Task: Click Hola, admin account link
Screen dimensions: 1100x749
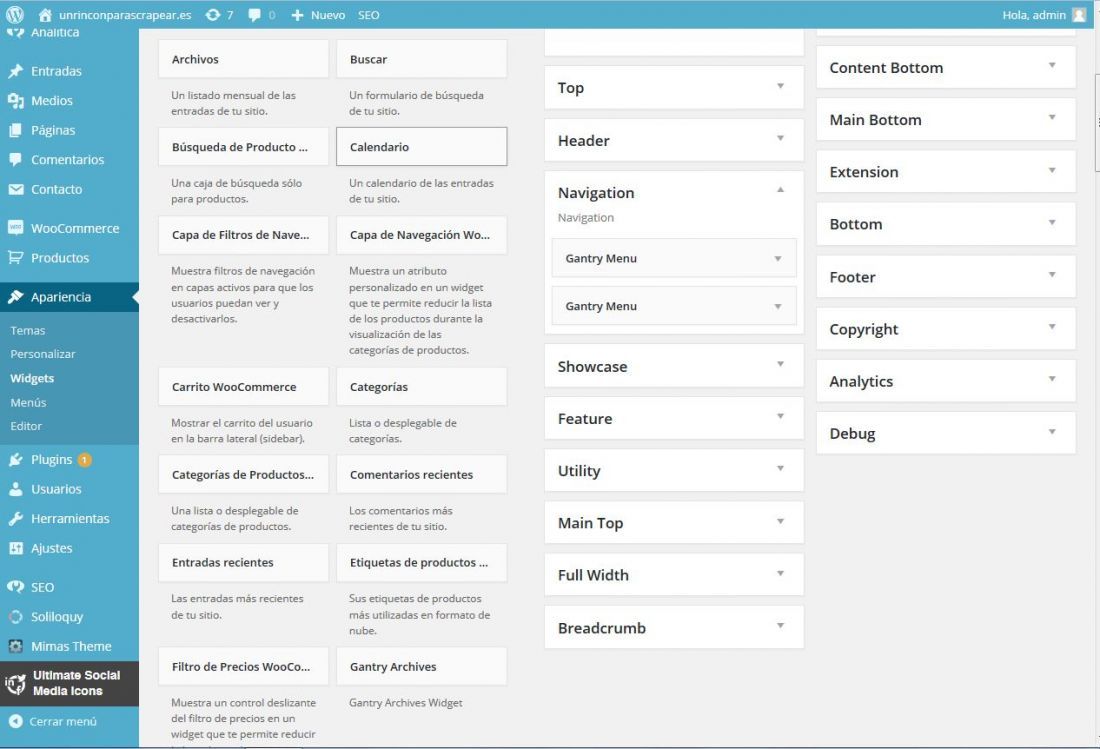Action: coord(1033,15)
